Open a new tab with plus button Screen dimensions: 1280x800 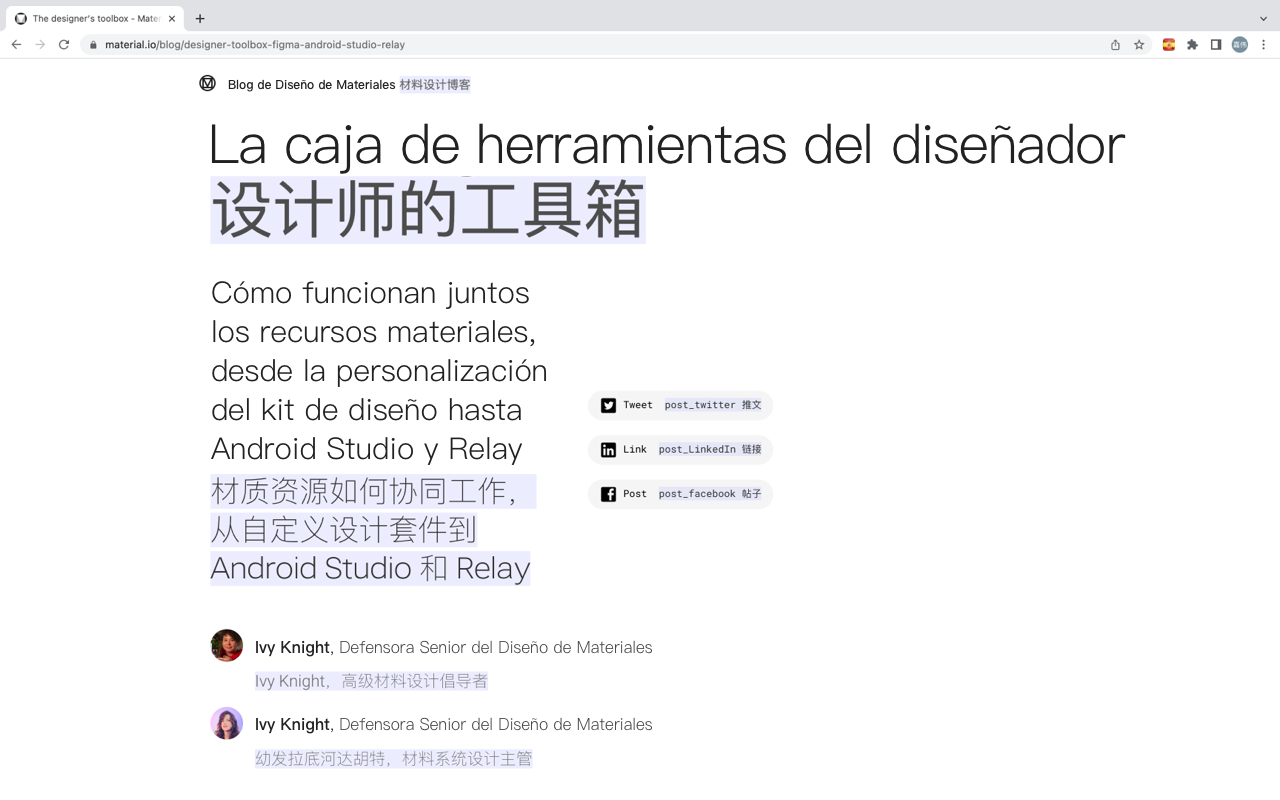(200, 18)
